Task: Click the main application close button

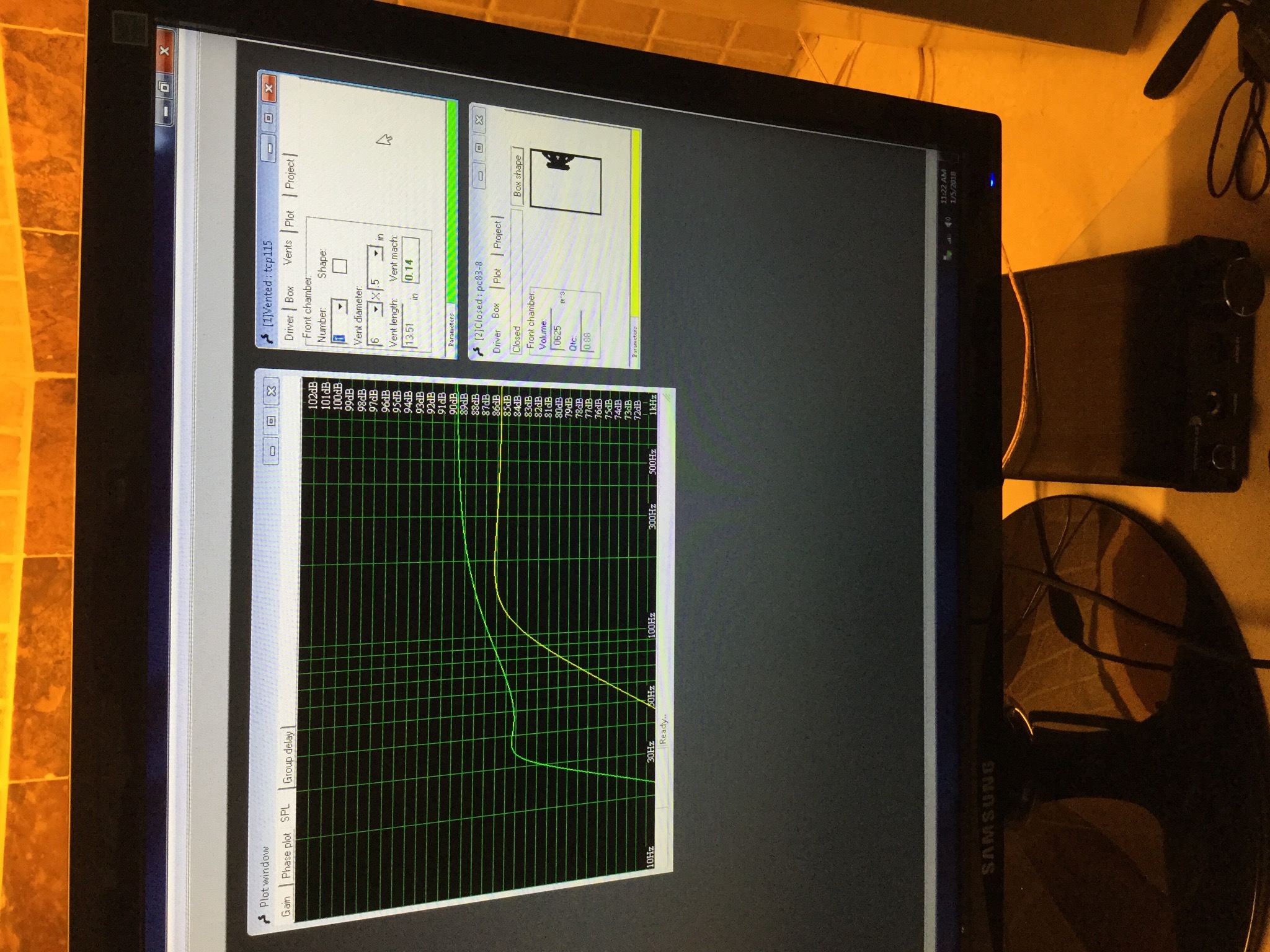Action: coord(163,51)
